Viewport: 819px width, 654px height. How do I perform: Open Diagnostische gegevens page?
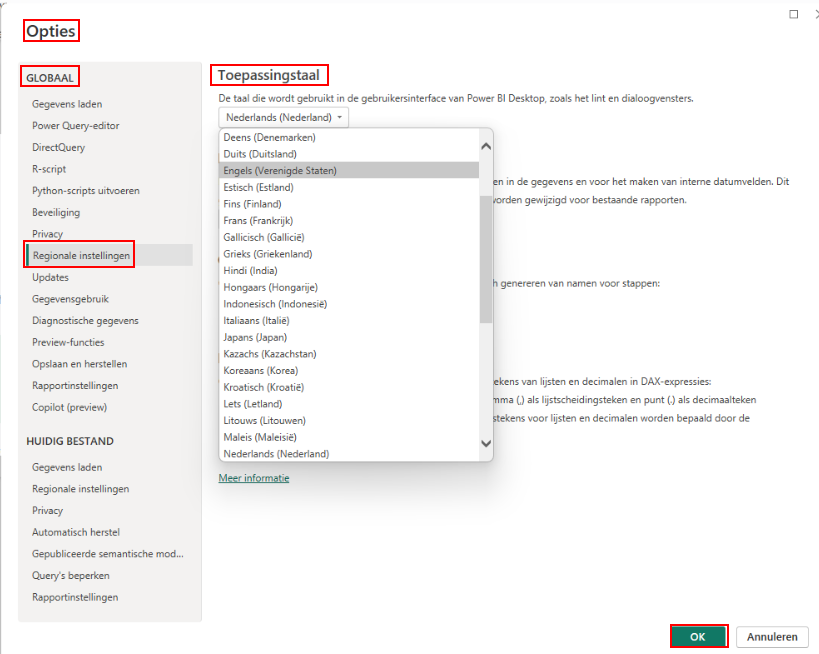[x=85, y=321]
